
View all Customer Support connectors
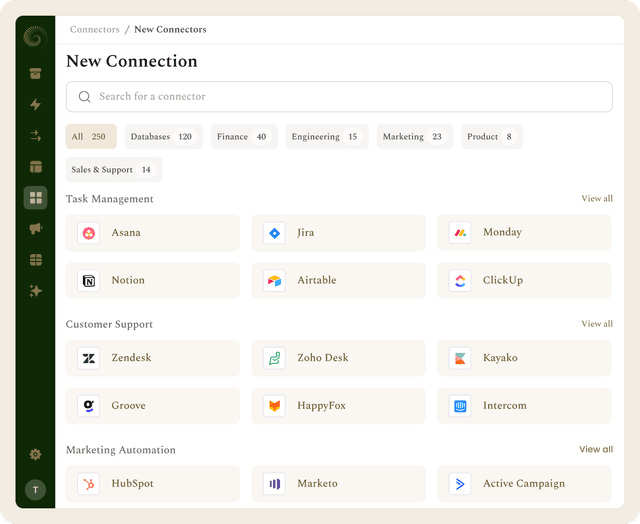[597, 324]
